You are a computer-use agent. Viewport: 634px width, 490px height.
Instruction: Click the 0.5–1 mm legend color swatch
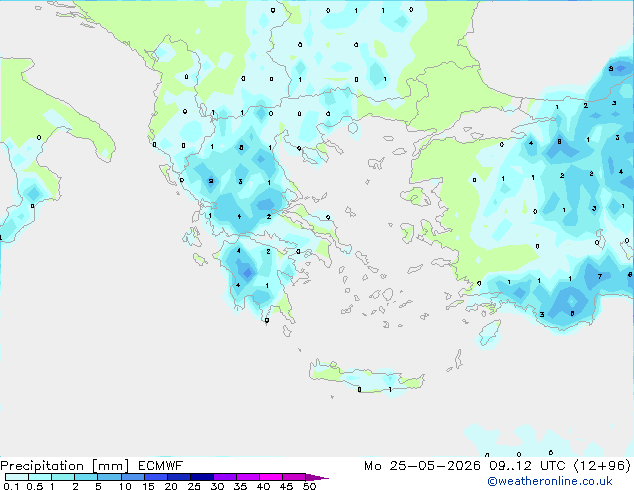40,477
